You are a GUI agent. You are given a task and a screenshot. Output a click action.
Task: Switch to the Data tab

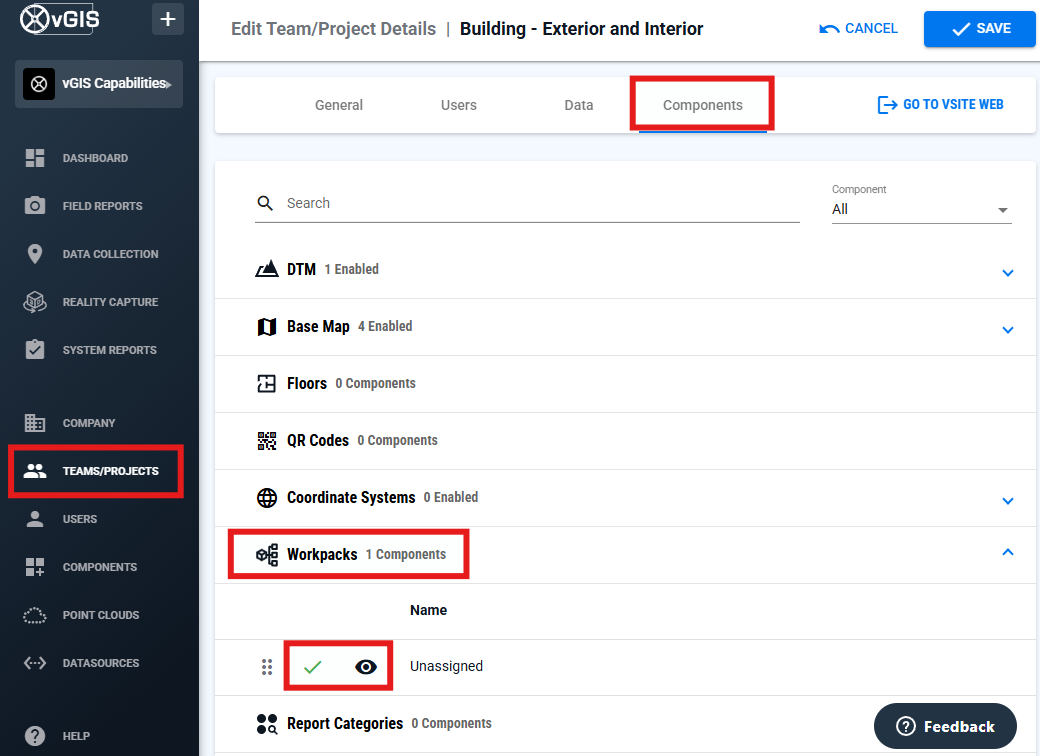tap(579, 105)
